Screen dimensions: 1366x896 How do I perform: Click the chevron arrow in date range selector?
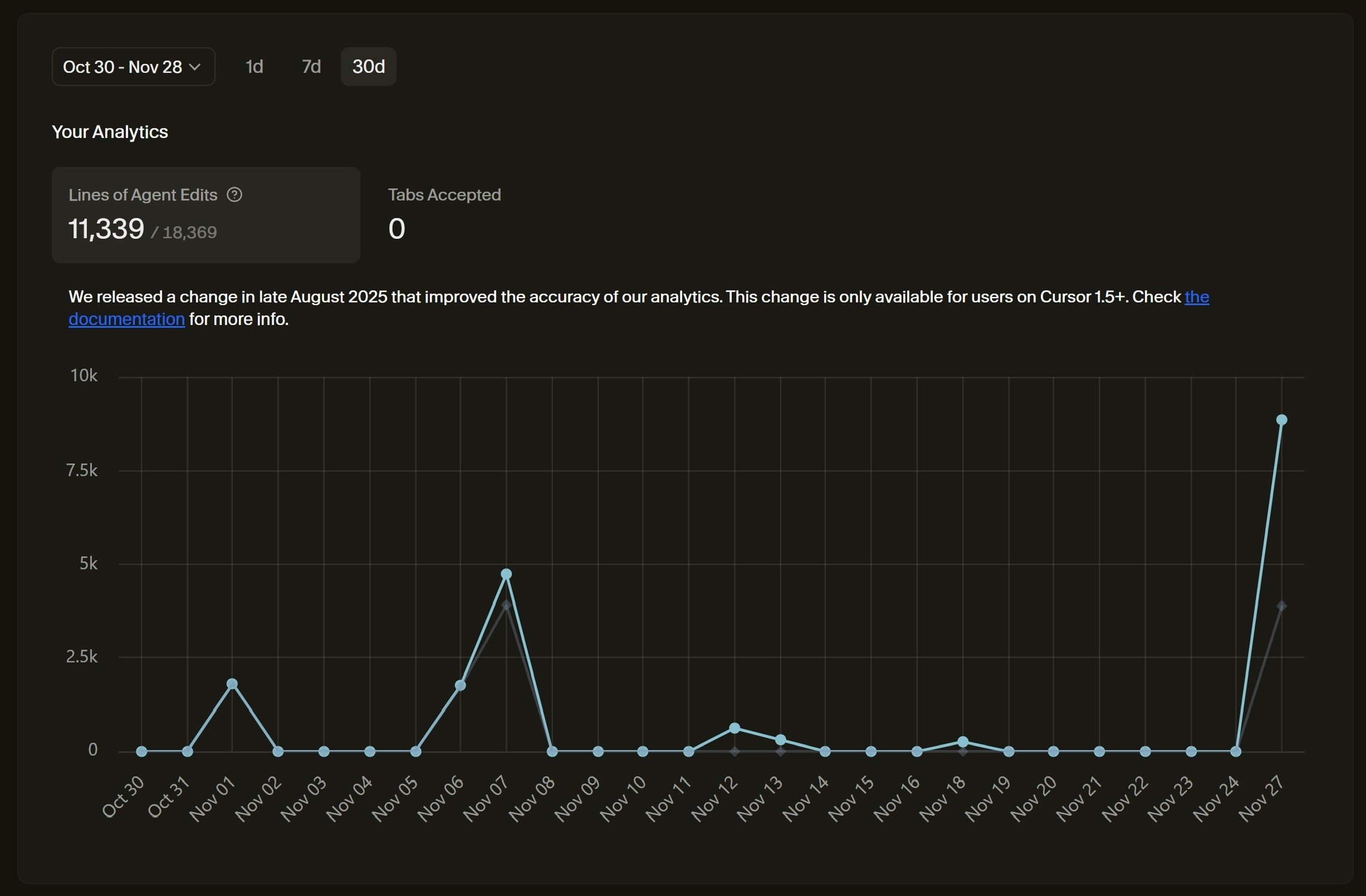195,67
